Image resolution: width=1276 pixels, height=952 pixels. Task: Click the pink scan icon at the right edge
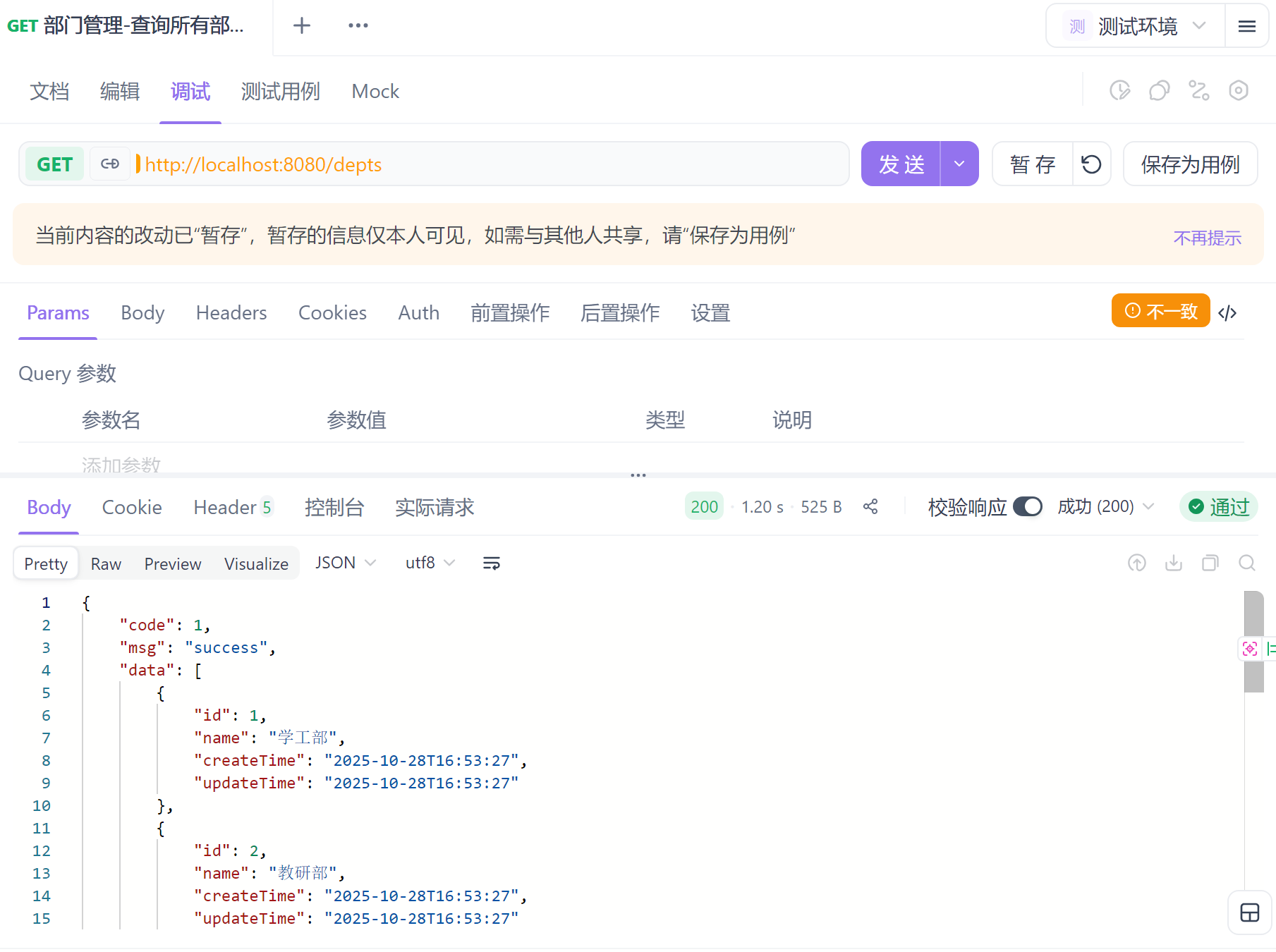[x=1250, y=649]
